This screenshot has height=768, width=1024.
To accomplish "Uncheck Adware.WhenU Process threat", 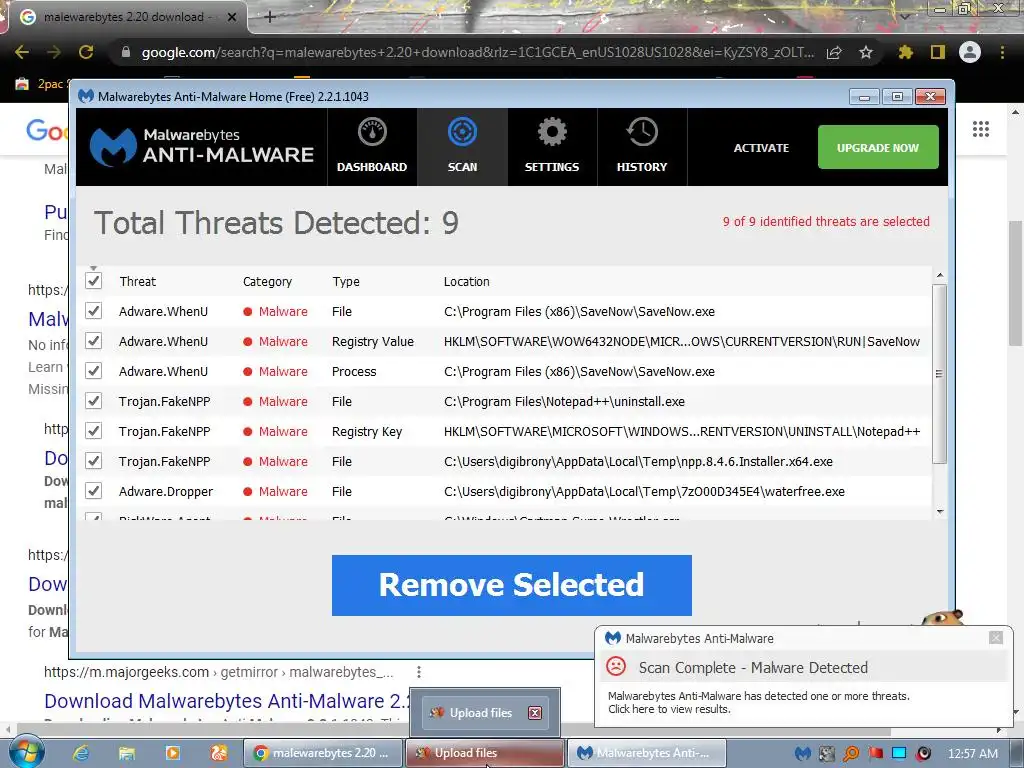I will pyautogui.click(x=93, y=371).
